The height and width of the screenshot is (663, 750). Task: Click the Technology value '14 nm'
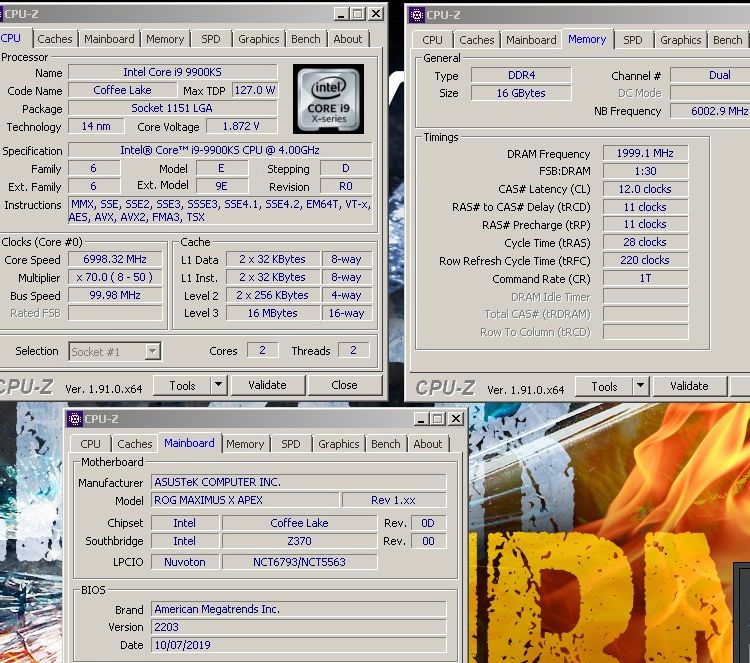(96, 126)
